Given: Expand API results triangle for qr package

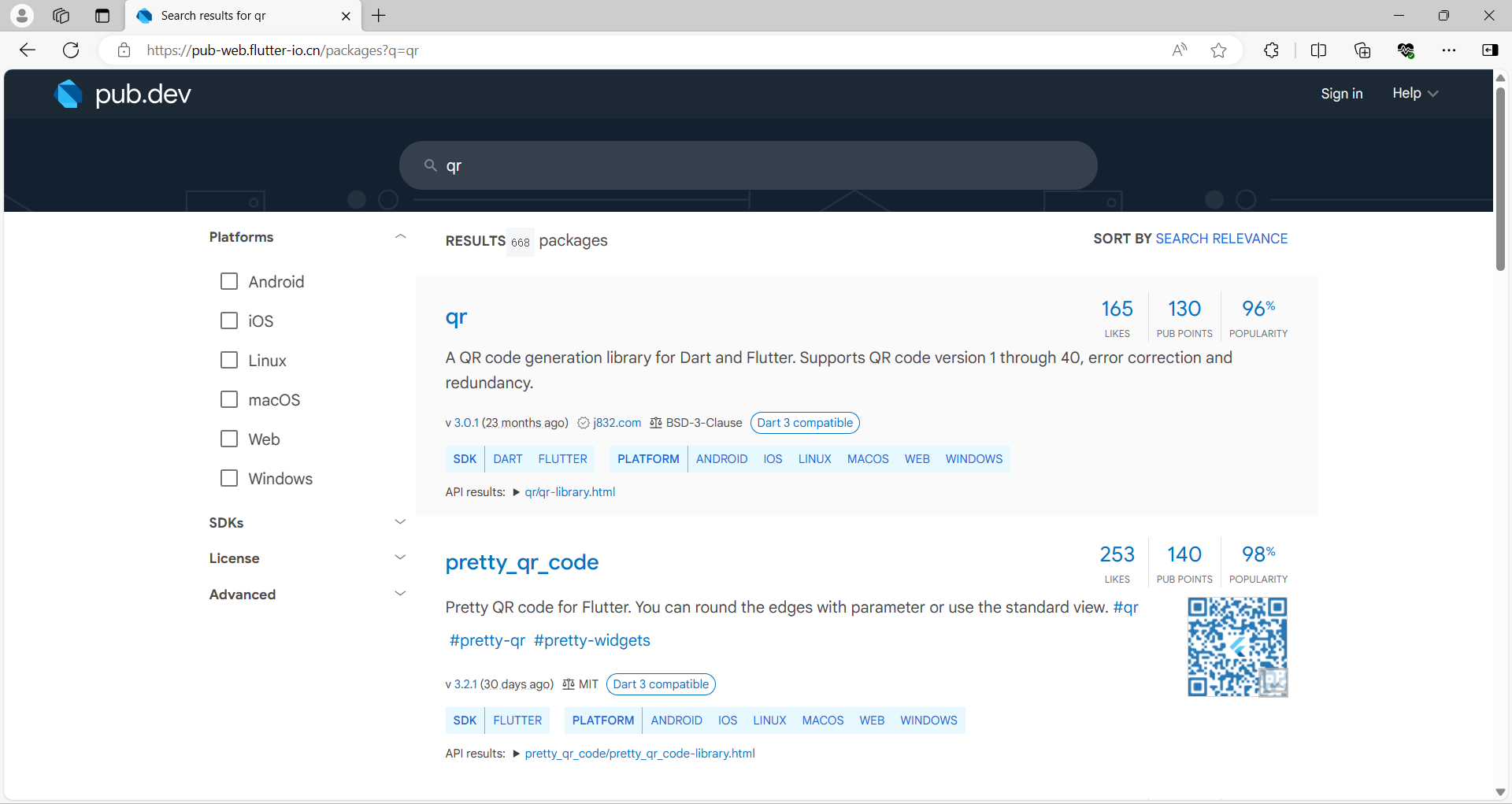Looking at the screenshot, I should 517,492.
